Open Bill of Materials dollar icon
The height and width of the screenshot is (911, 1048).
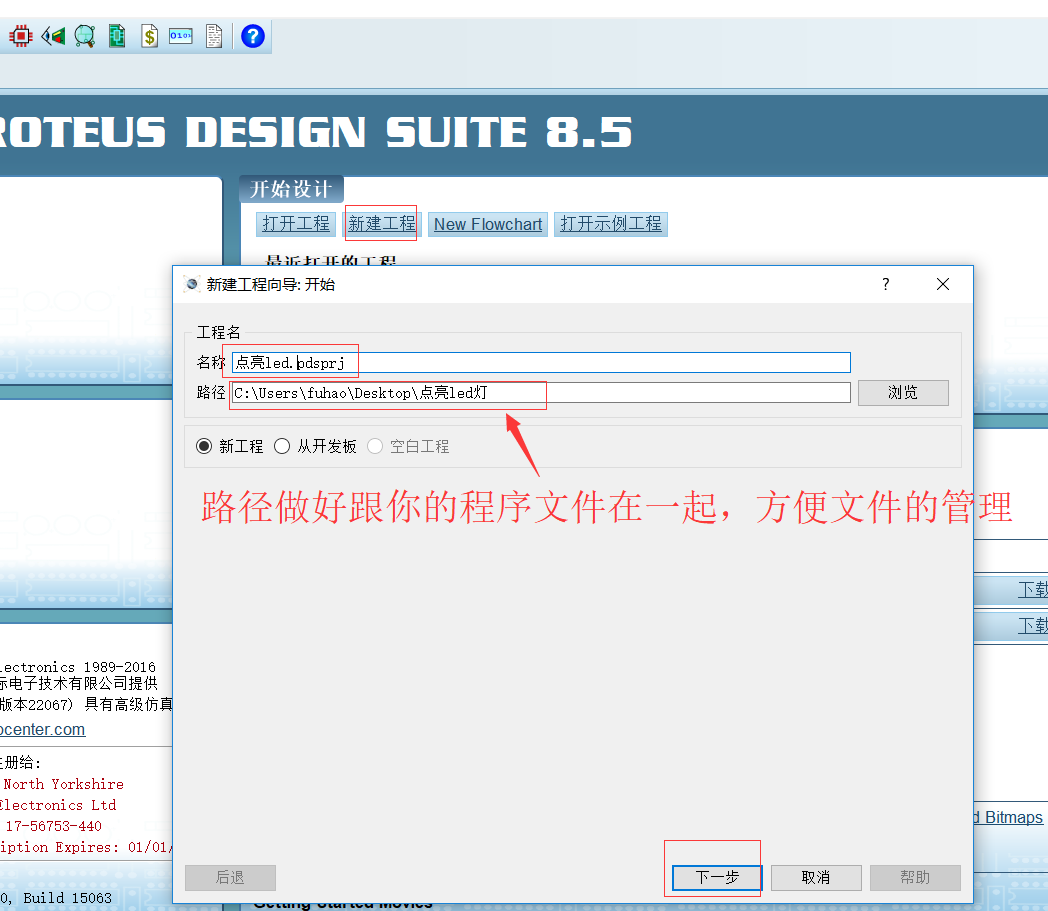(x=150, y=35)
